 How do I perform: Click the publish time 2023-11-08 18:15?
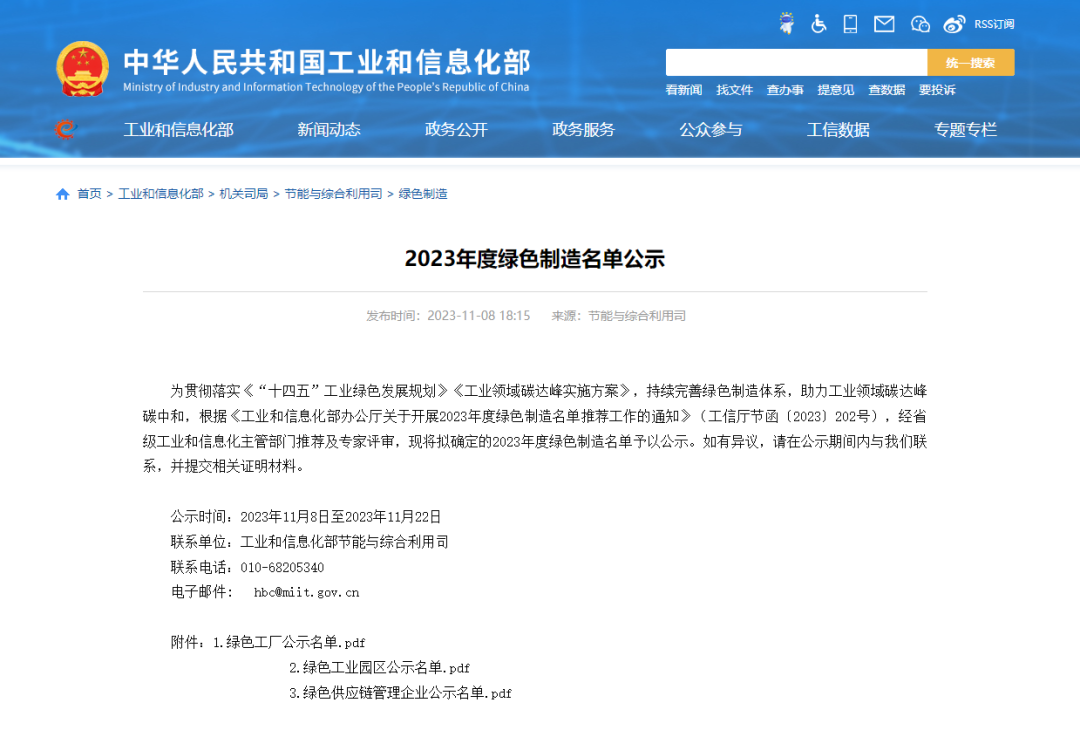tap(479, 316)
